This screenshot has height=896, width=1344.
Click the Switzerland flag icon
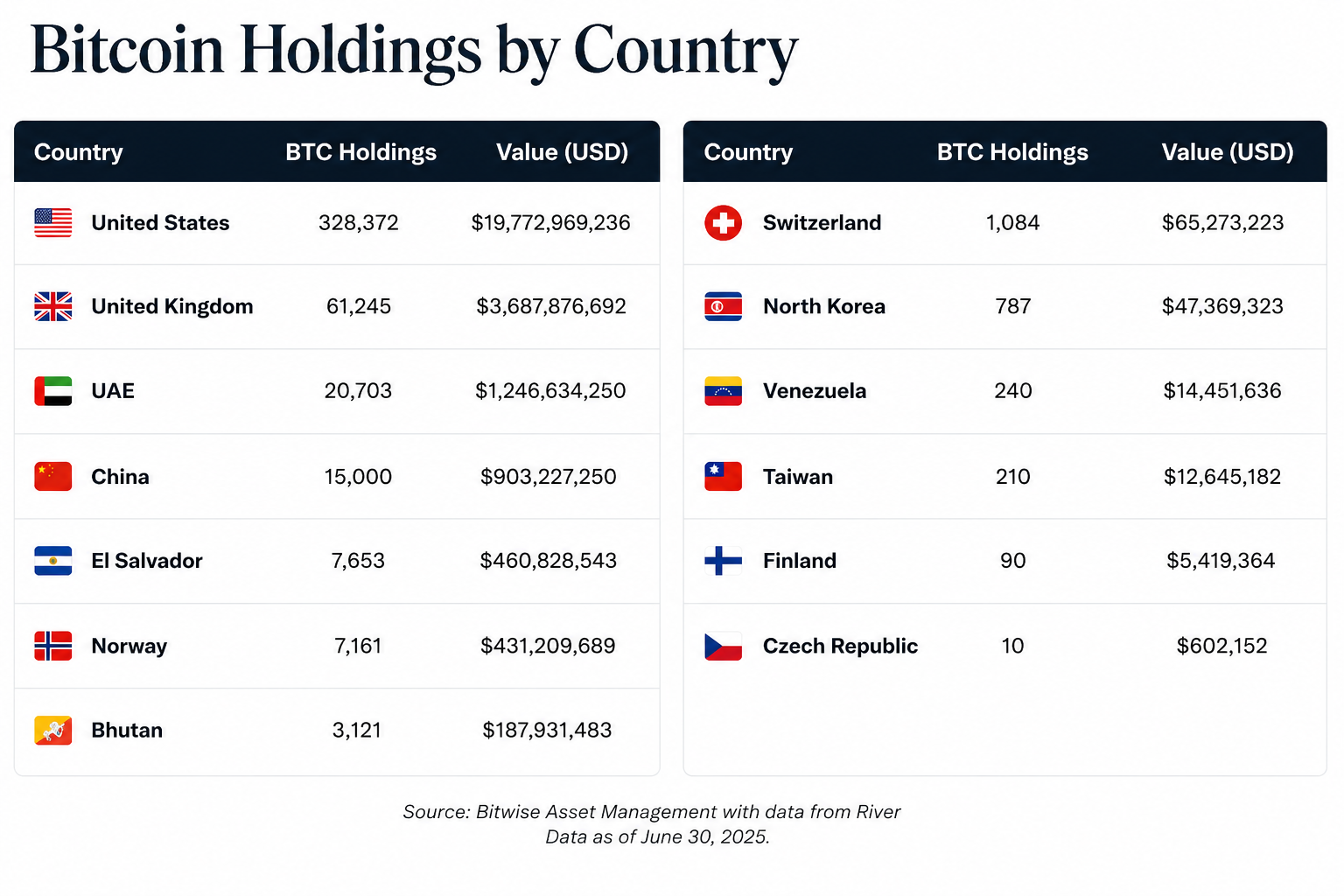tap(724, 223)
